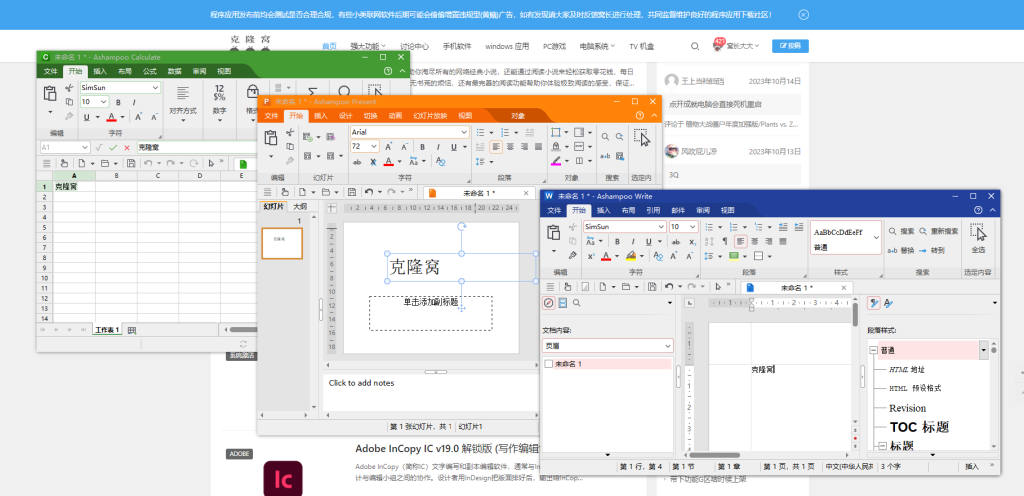Open the 动画 tab in Ashampoo Present
This screenshot has height=496, width=1024.
tap(395, 116)
